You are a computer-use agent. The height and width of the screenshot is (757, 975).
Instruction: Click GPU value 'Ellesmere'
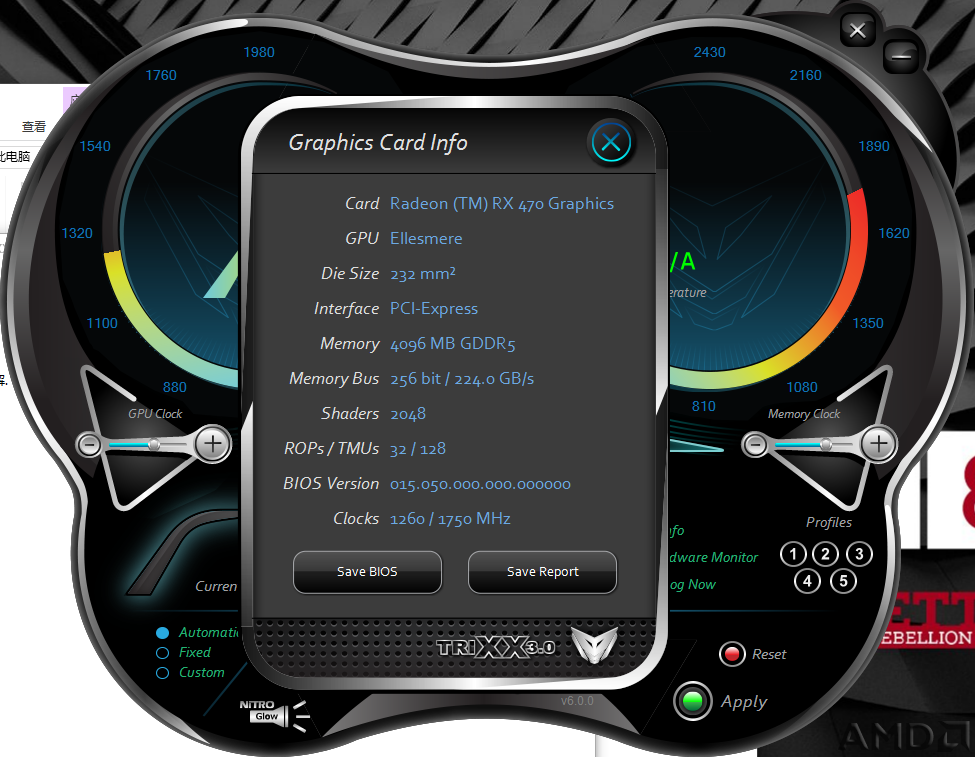click(x=426, y=238)
